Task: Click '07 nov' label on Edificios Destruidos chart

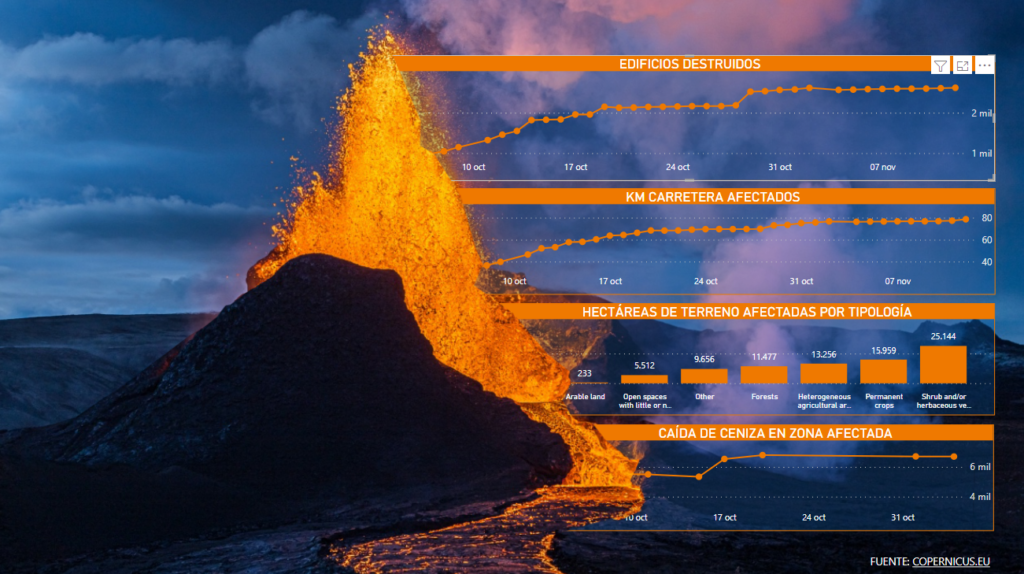Action: tap(882, 167)
